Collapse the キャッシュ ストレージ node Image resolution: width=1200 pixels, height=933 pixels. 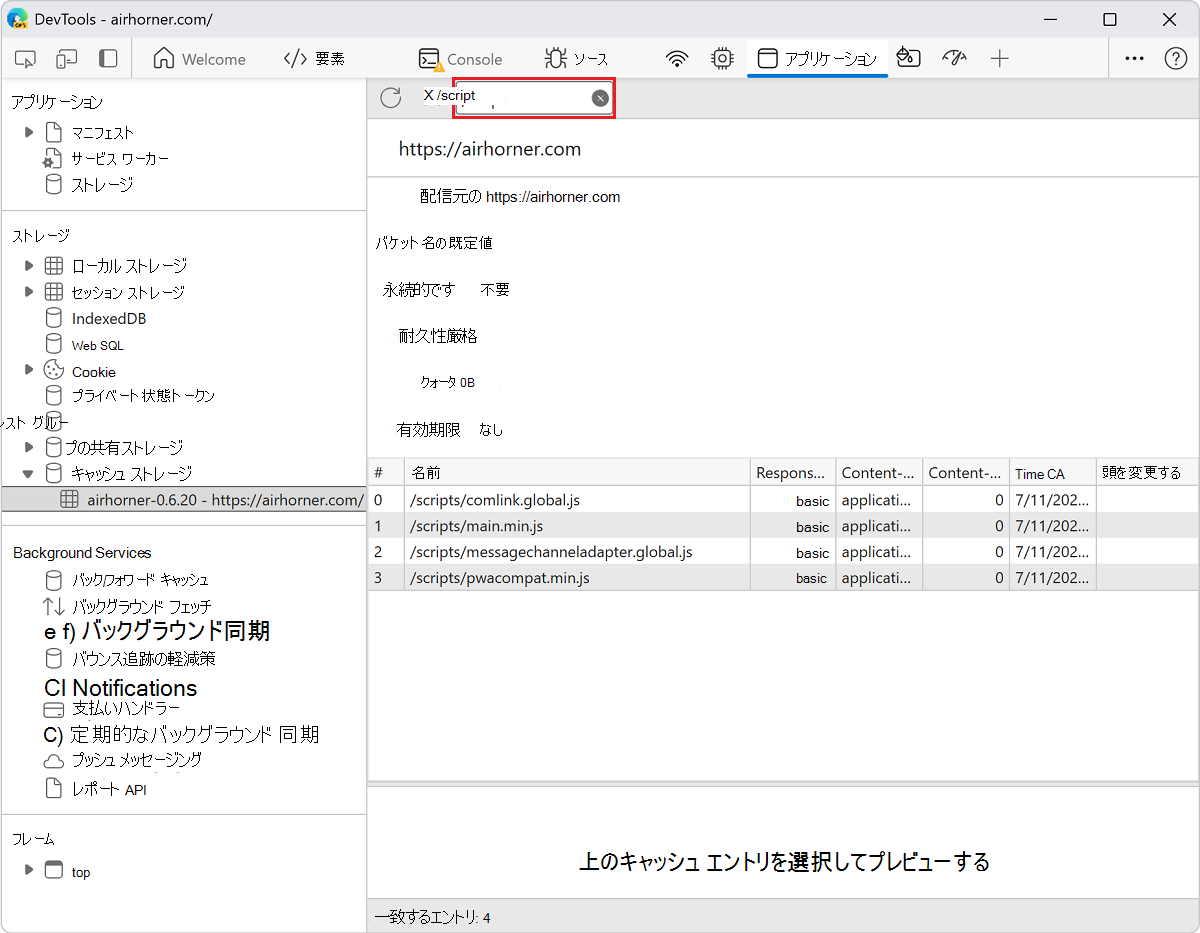[29, 474]
